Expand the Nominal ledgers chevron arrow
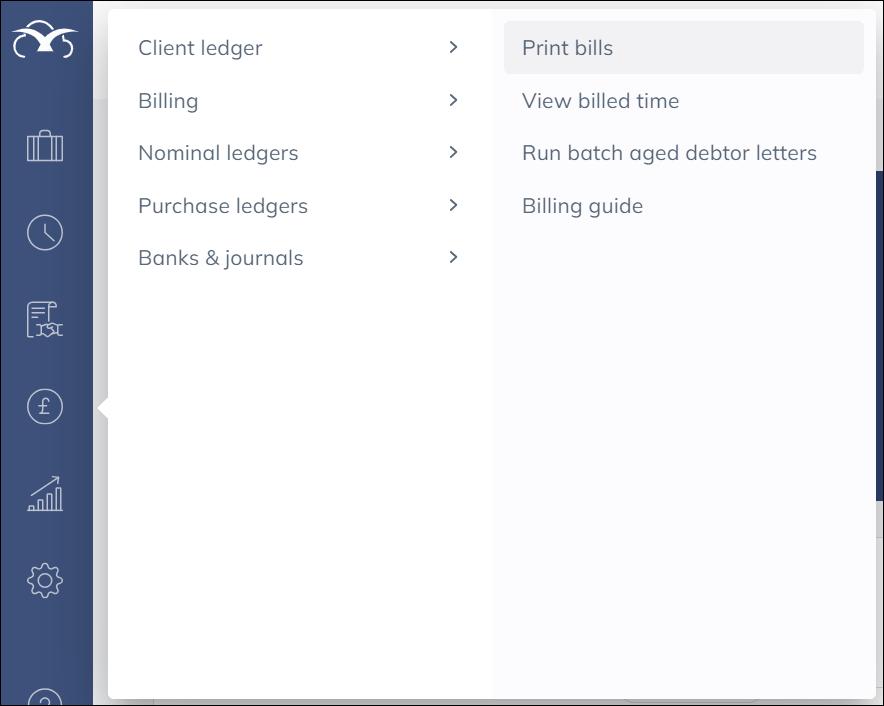Image resolution: width=884 pixels, height=706 pixels. 453,153
